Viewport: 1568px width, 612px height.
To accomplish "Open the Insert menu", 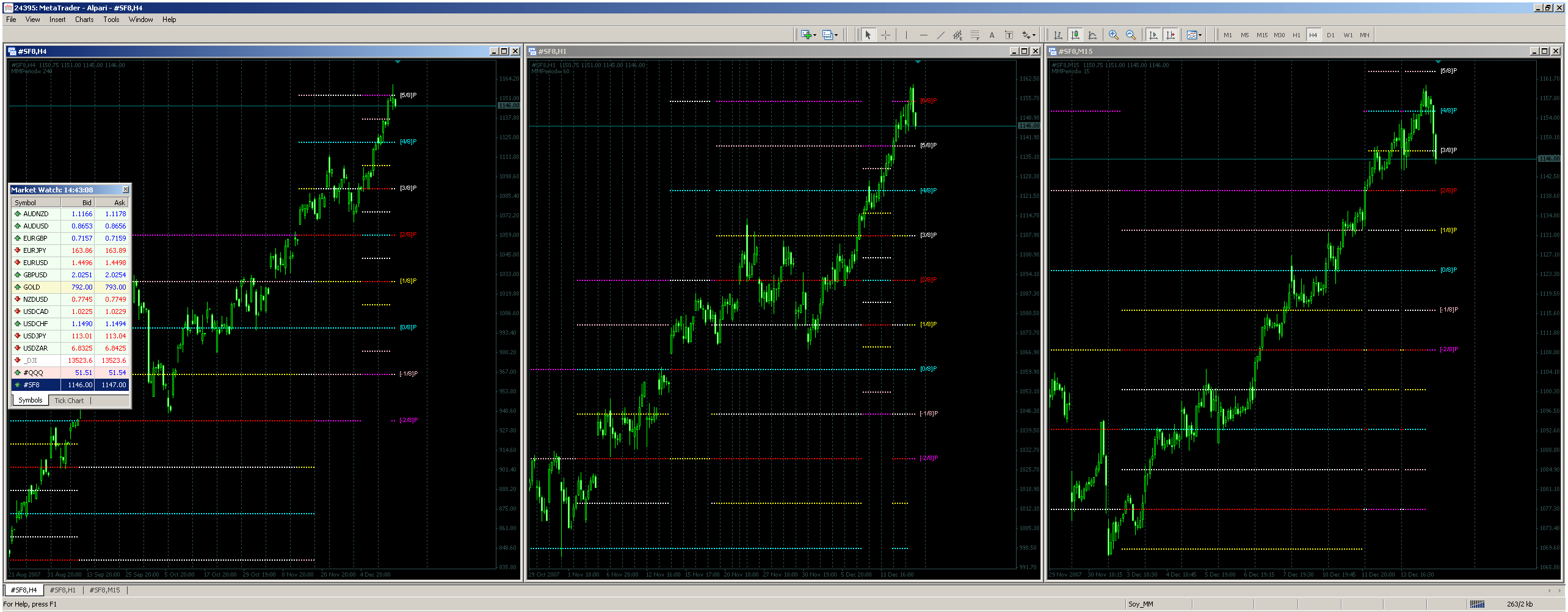I will tap(57, 20).
